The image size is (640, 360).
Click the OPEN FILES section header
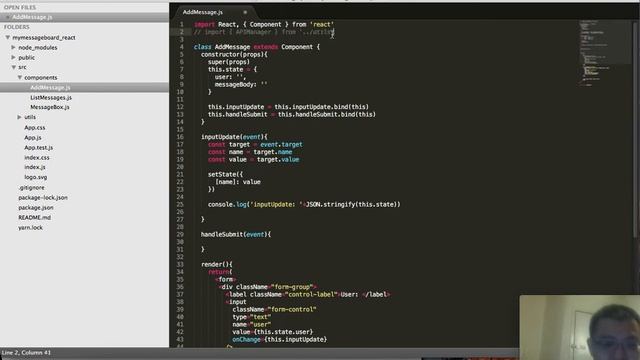pyautogui.click(x=20, y=7)
